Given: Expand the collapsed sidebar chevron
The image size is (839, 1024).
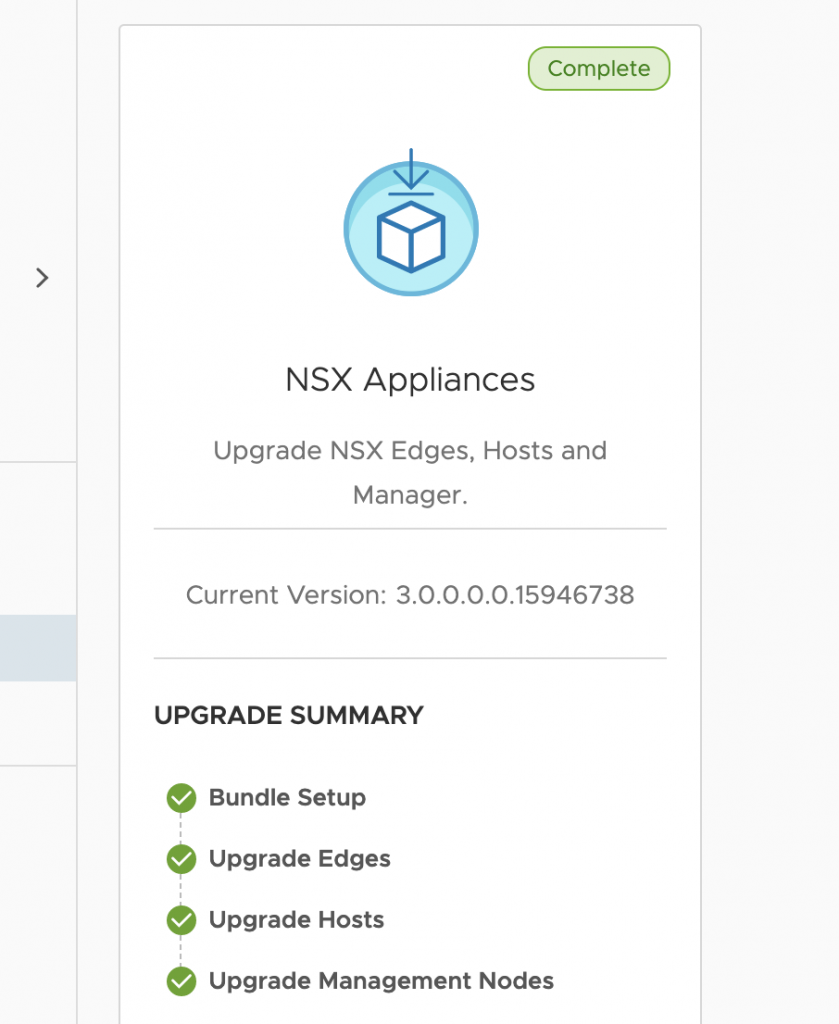Looking at the screenshot, I should [x=42, y=278].
